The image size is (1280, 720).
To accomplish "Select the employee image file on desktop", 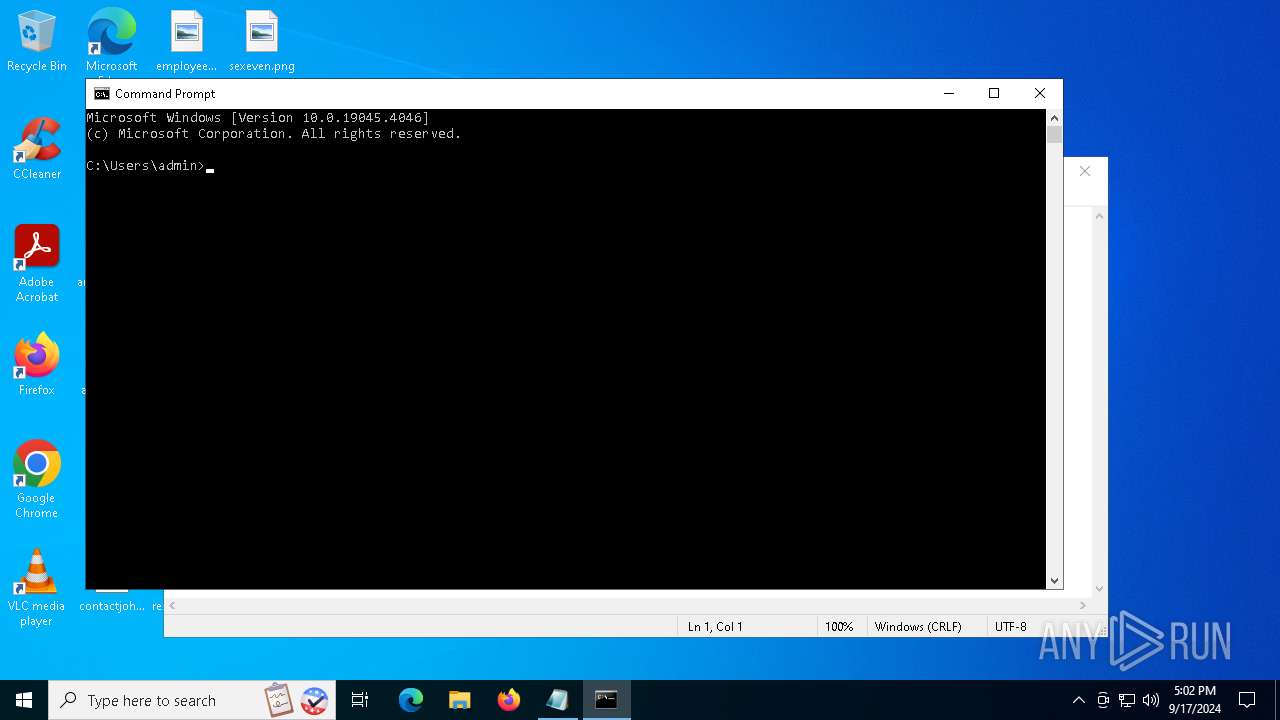I will pyautogui.click(x=186, y=42).
